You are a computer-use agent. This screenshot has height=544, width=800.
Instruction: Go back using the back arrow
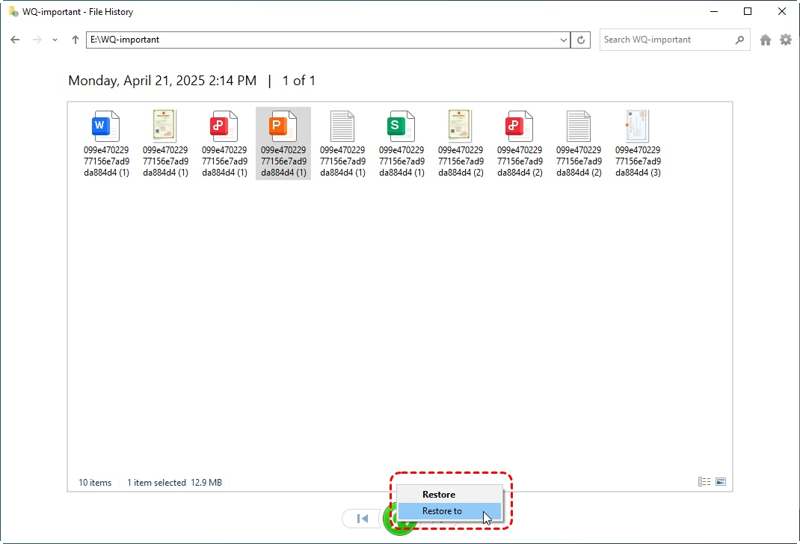point(15,40)
